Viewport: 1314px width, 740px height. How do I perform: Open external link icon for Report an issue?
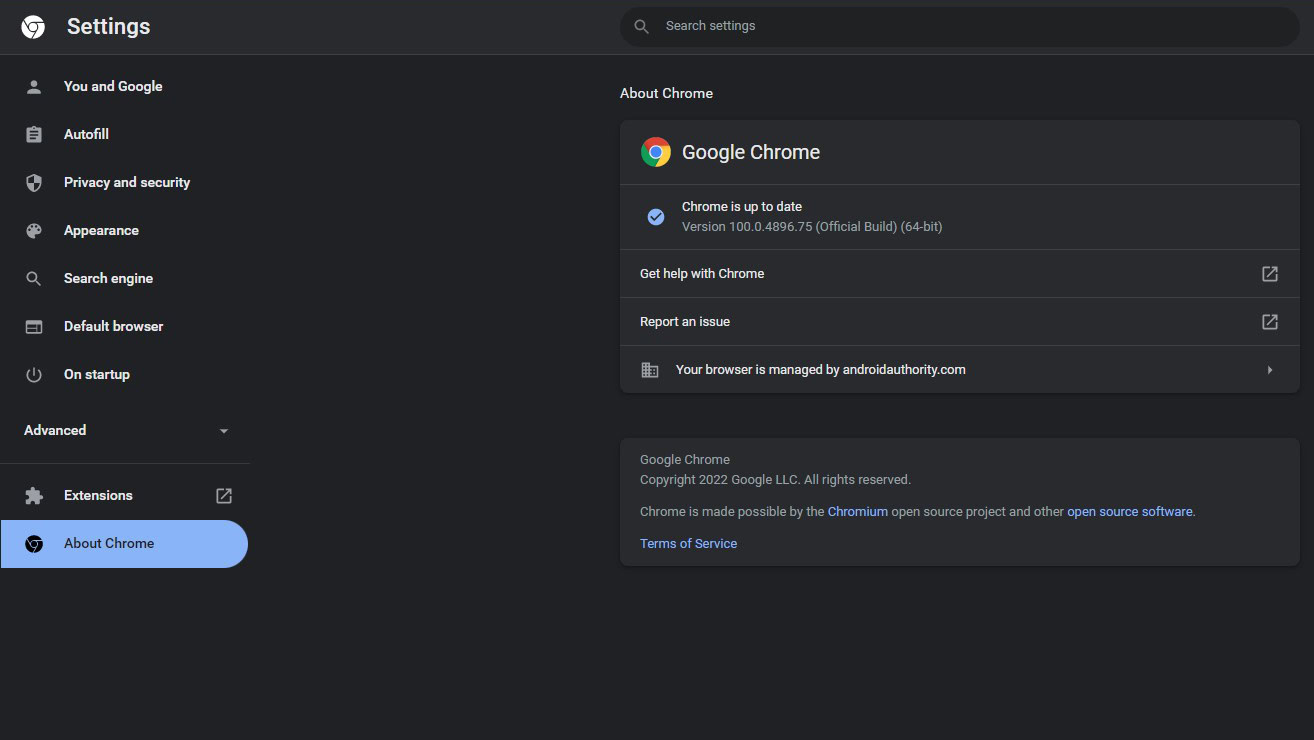coord(1269,322)
